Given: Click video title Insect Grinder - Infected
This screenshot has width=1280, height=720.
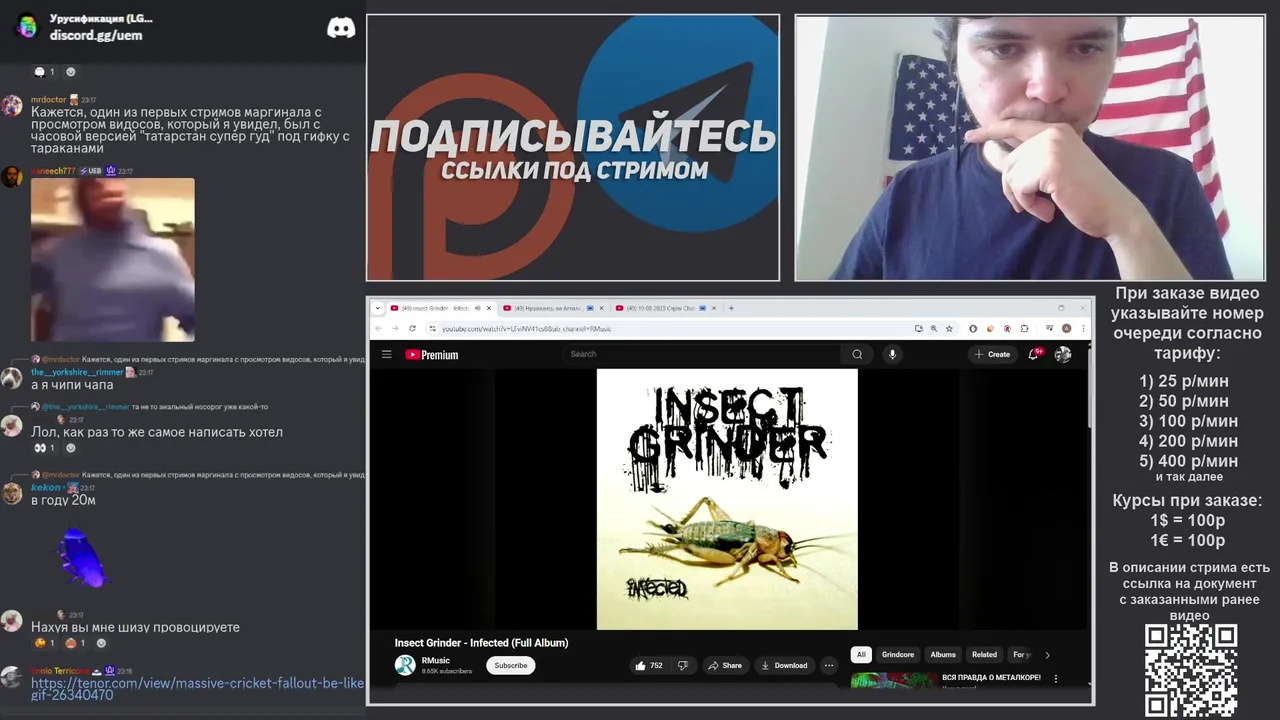Looking at the screenshot, I should click(x=481, y=643).
